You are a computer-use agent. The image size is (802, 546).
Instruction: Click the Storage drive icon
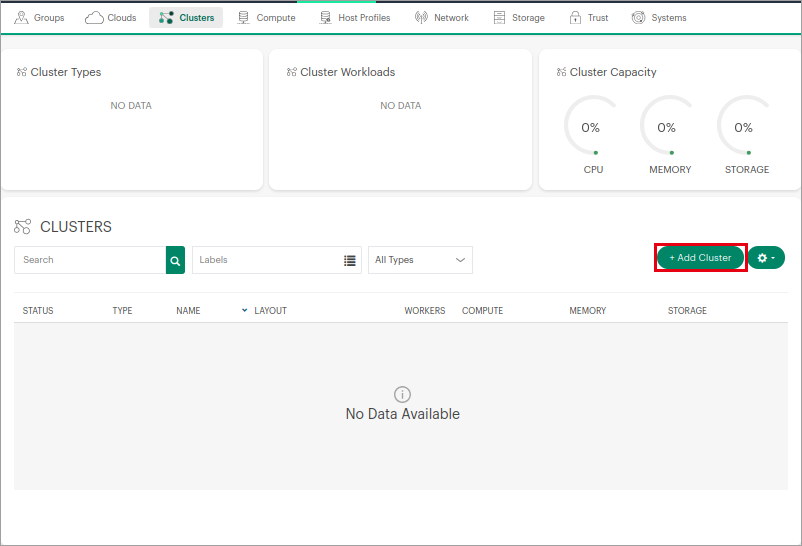pyautogui.click(x=499, y=17)
